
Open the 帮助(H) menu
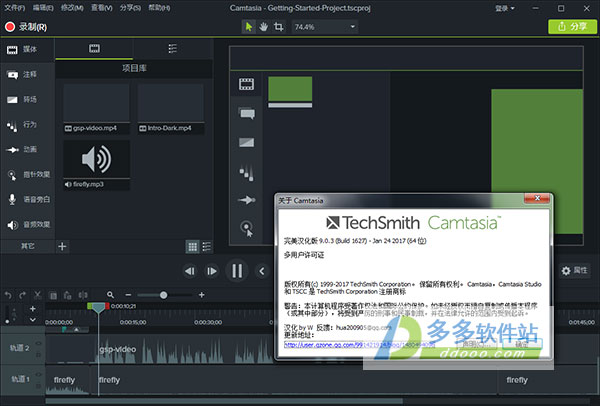(x=159, y=8)
